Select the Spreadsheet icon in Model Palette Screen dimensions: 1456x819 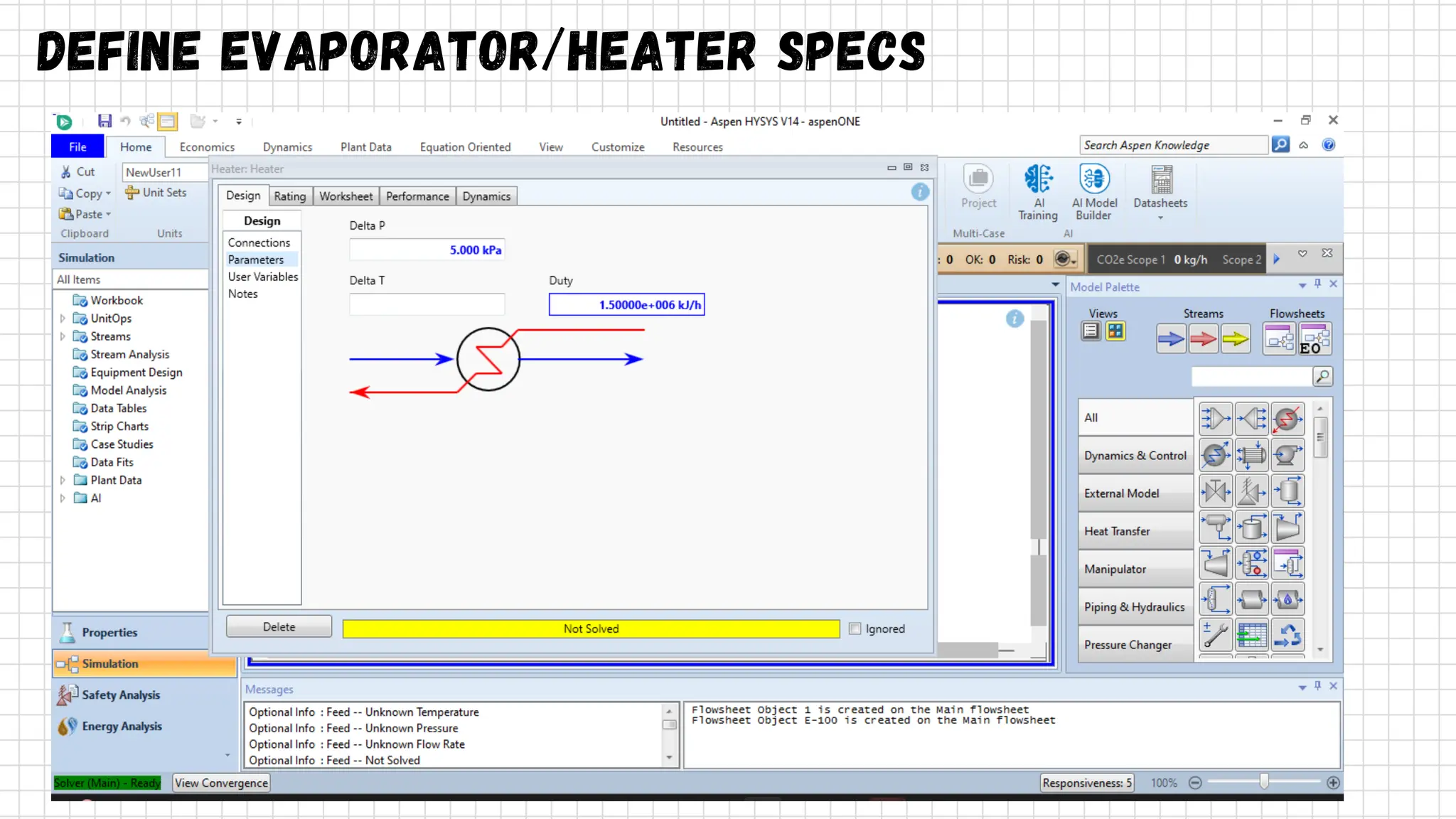(1252, 635)
